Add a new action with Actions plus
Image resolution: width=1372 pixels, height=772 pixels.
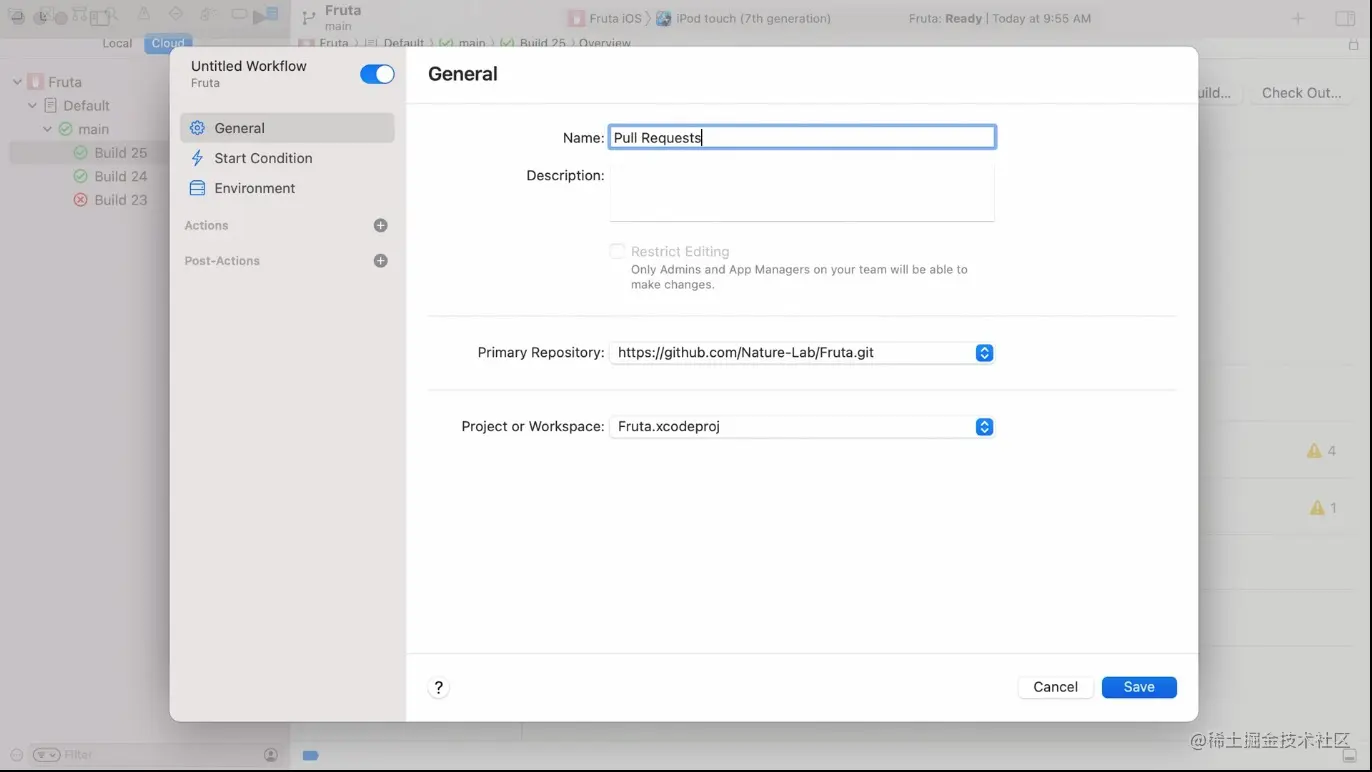[x=380, y=226]
